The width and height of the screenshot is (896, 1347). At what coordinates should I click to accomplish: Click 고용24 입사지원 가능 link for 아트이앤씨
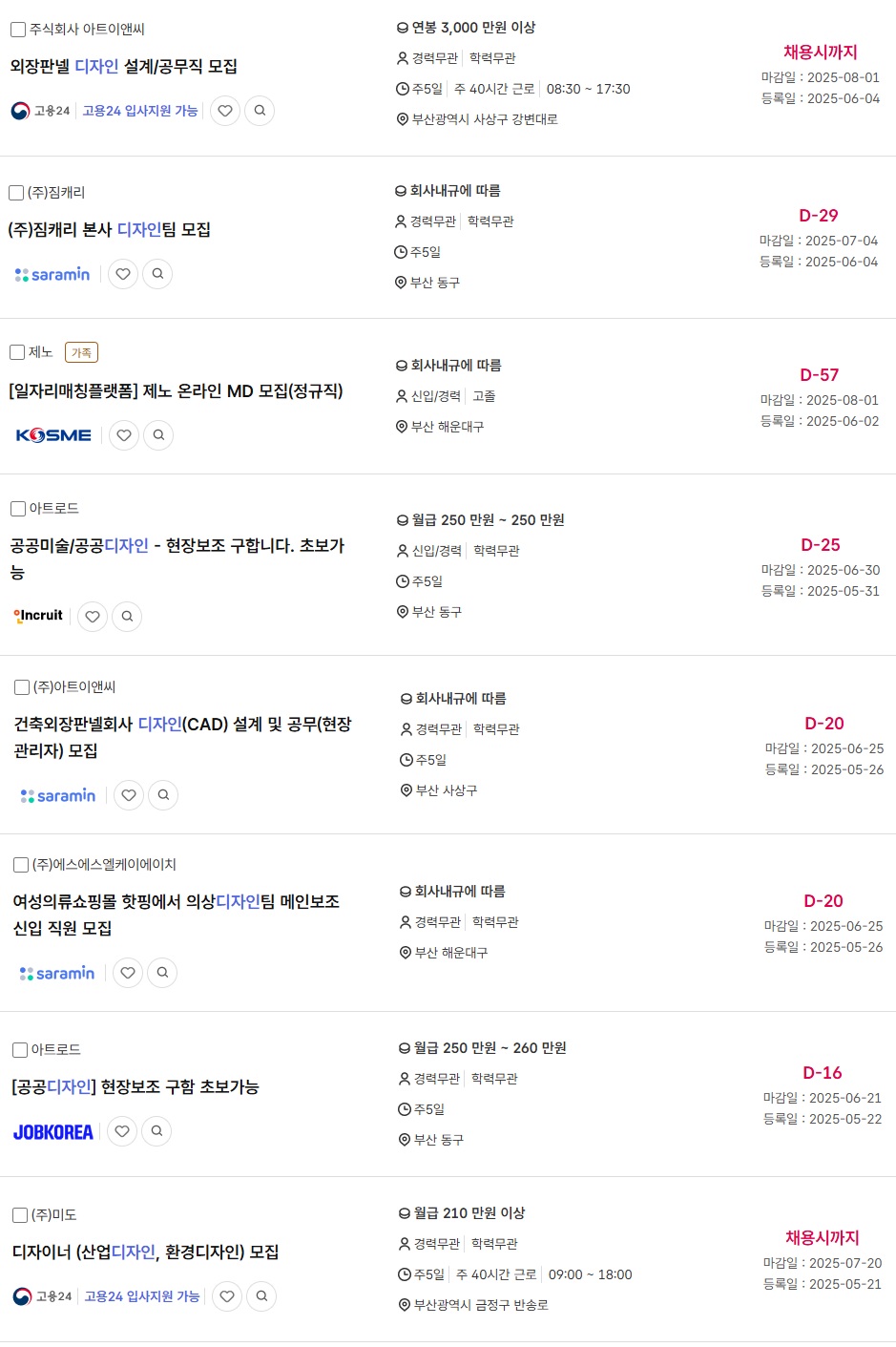tap(140, 111)
